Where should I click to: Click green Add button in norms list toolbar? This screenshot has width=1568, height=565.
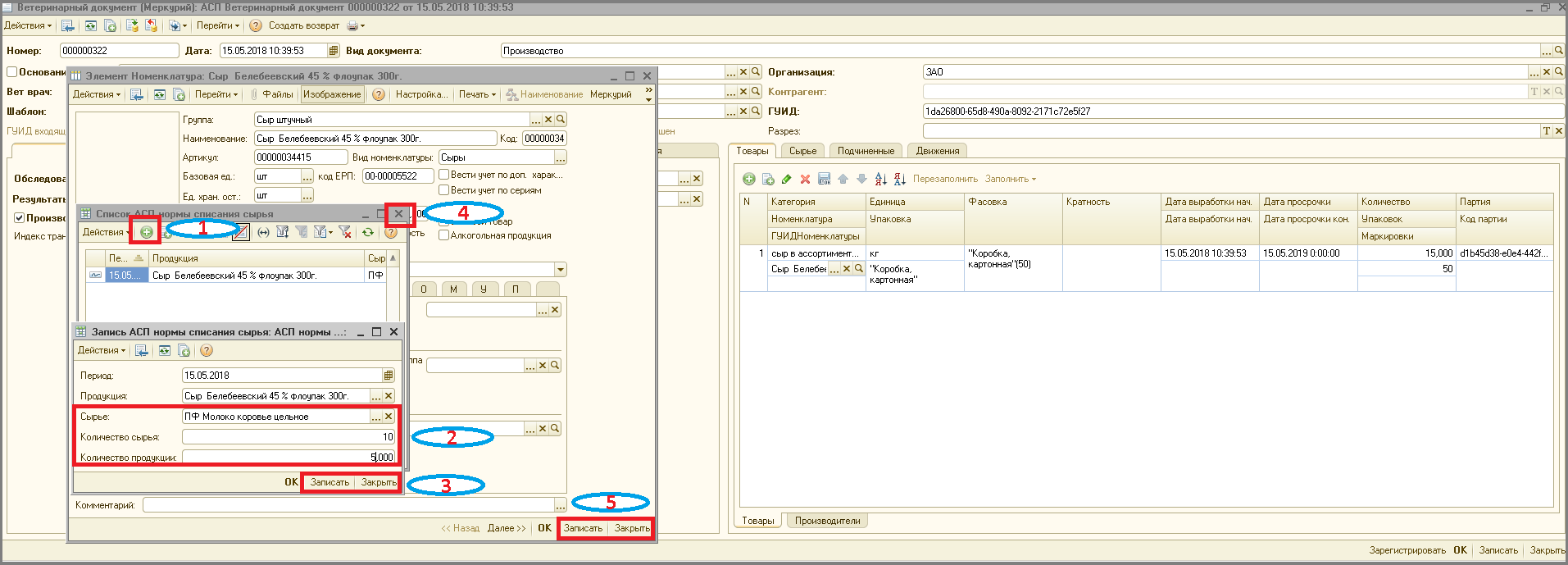(x=146, y=232)
